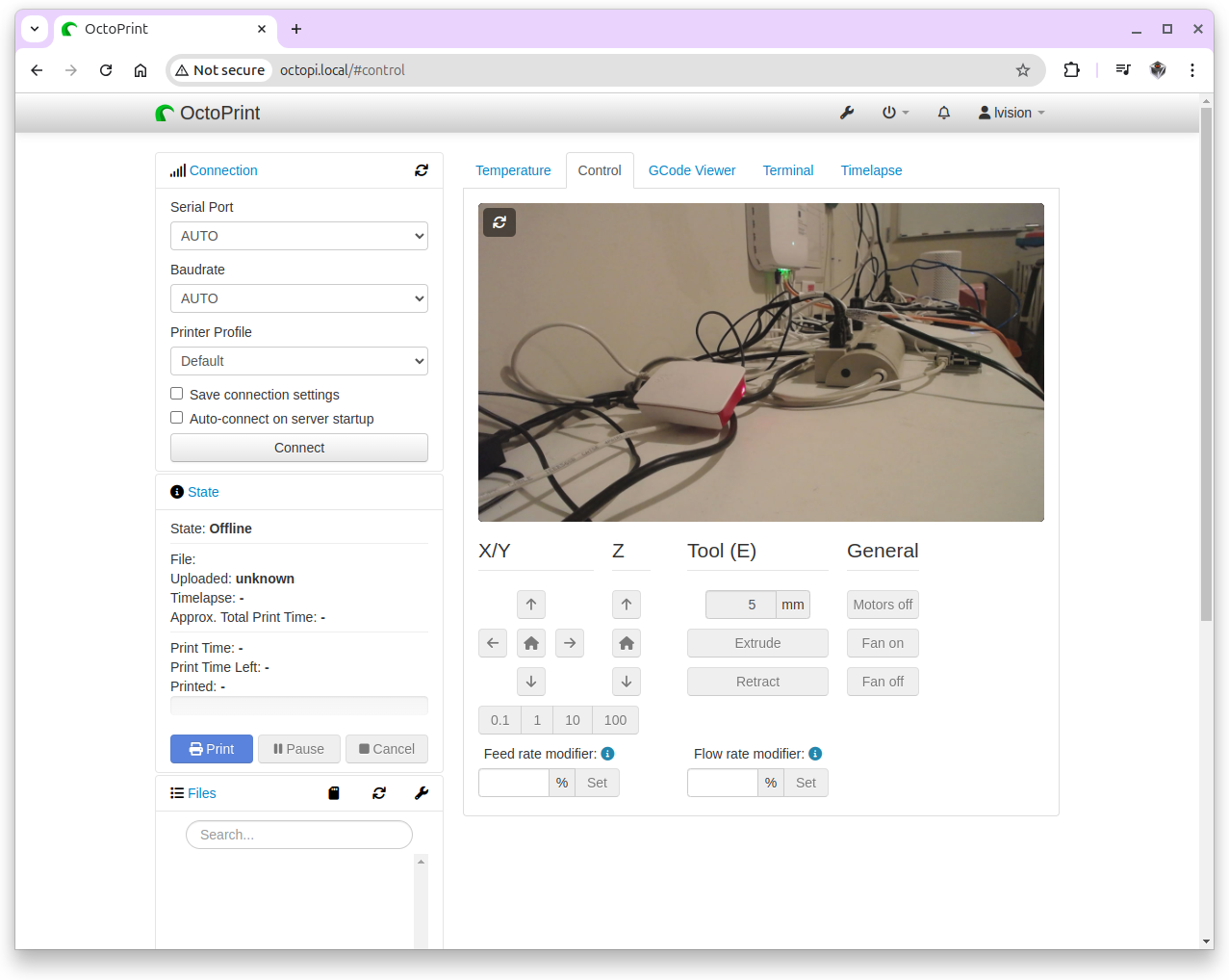Enable Save connection settings
The width and height of the screenshot is (1229, 980).
177,394
